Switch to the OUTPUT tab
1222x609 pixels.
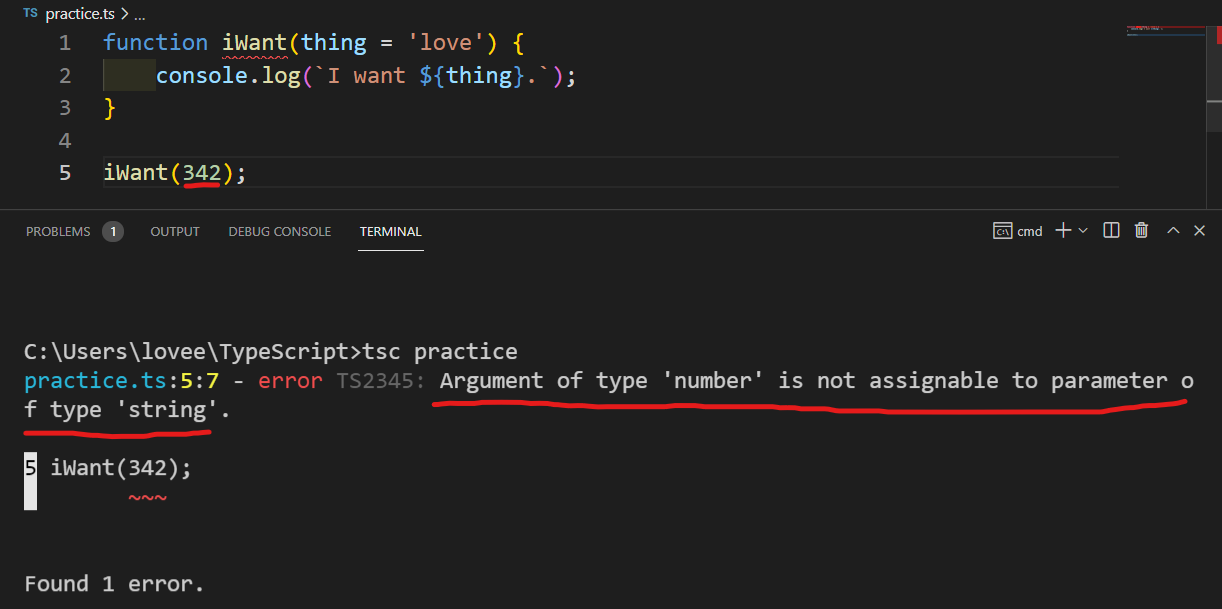(175, 231)
